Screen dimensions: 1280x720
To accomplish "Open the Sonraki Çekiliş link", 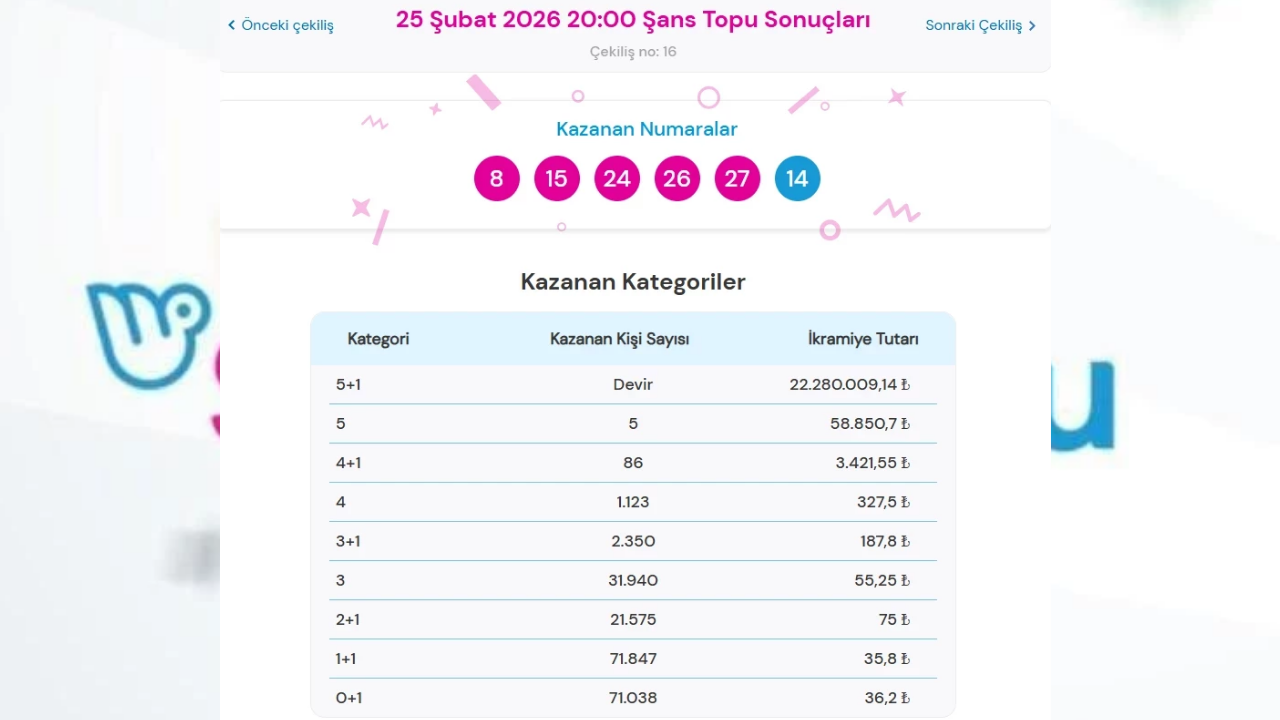I will pos(973,25).
